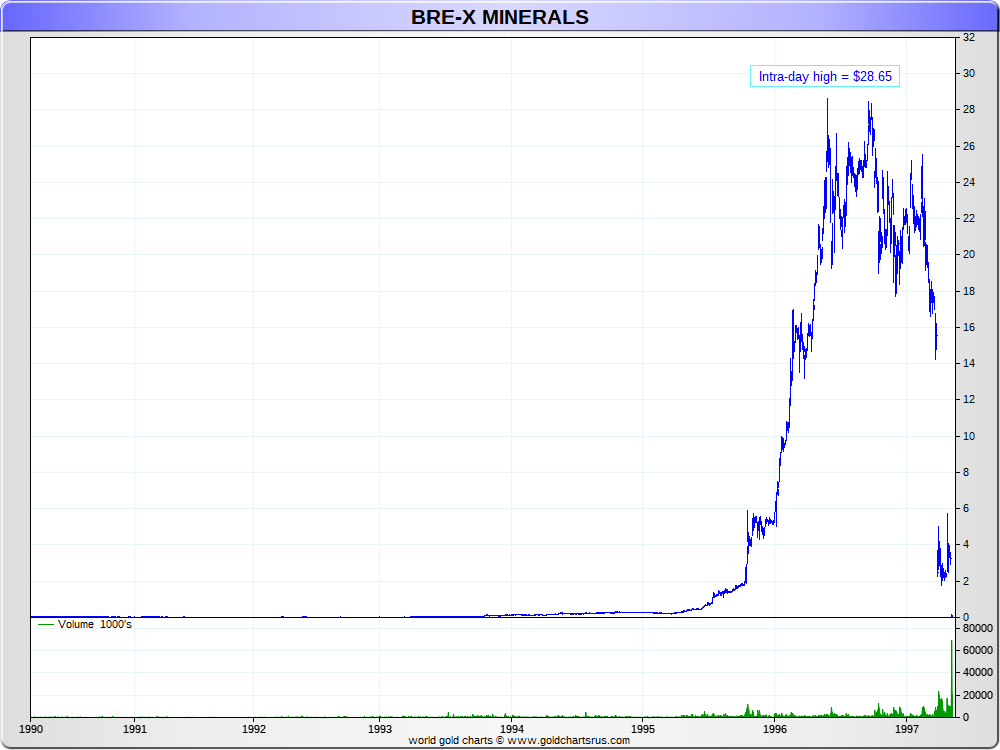
Task: Open the www.goldchartsrus.com footer credit
Action: [x=569, y=740]
